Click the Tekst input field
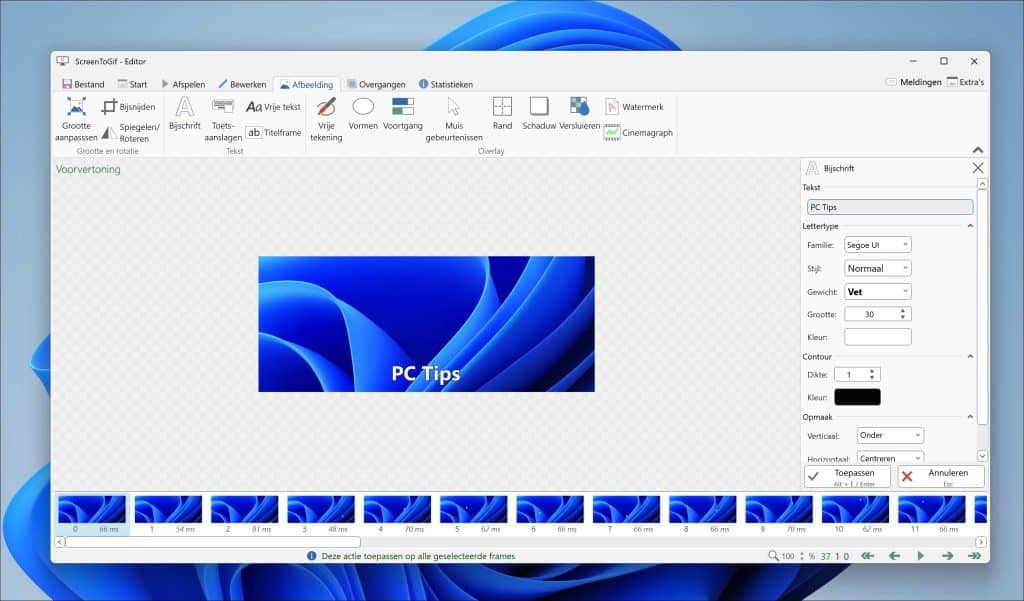Screen dimensions: 1024x601 889,207
